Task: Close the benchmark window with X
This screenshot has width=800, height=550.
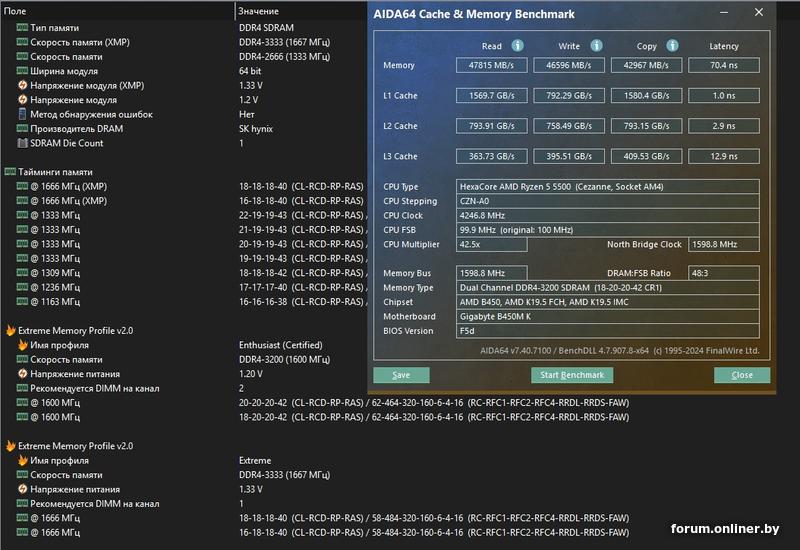Action: click(759, 12)
